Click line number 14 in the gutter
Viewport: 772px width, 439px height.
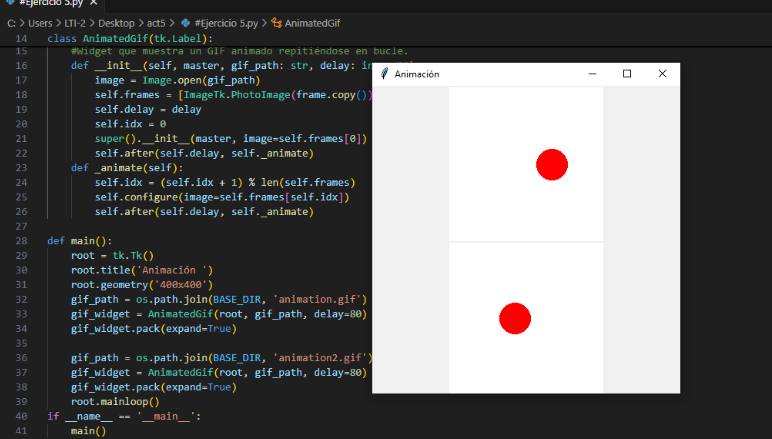pyautogui.click(x=21, y=38)
